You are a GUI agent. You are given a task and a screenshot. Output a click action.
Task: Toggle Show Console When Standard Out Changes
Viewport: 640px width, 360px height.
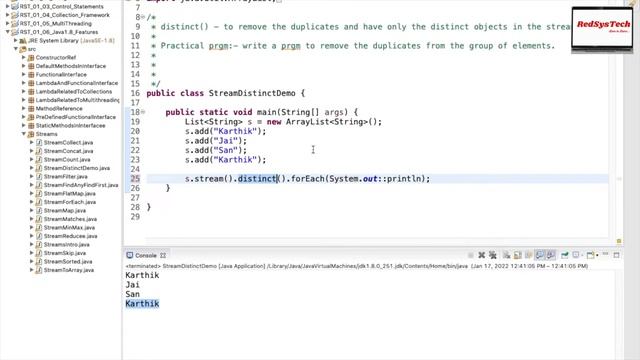pos(540,255)
